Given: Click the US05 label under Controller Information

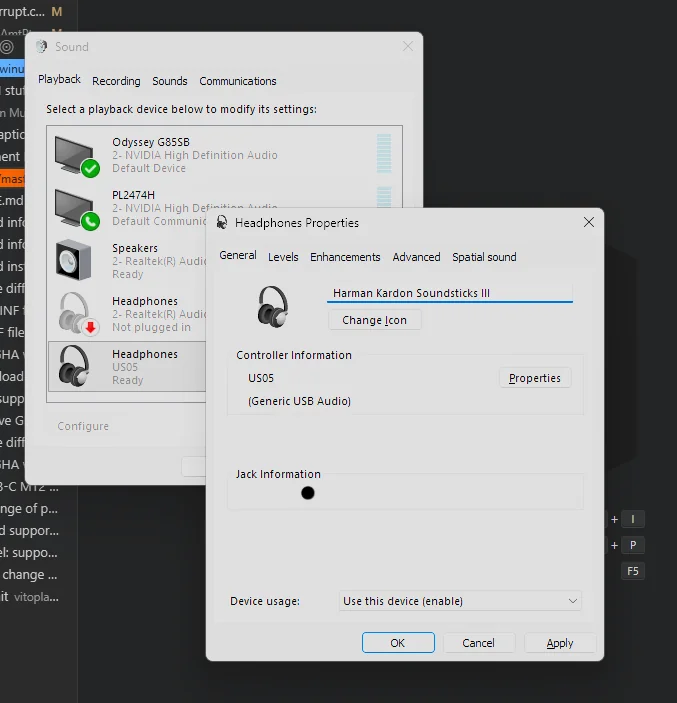Looking at the screenshot, I should (260, 378).
